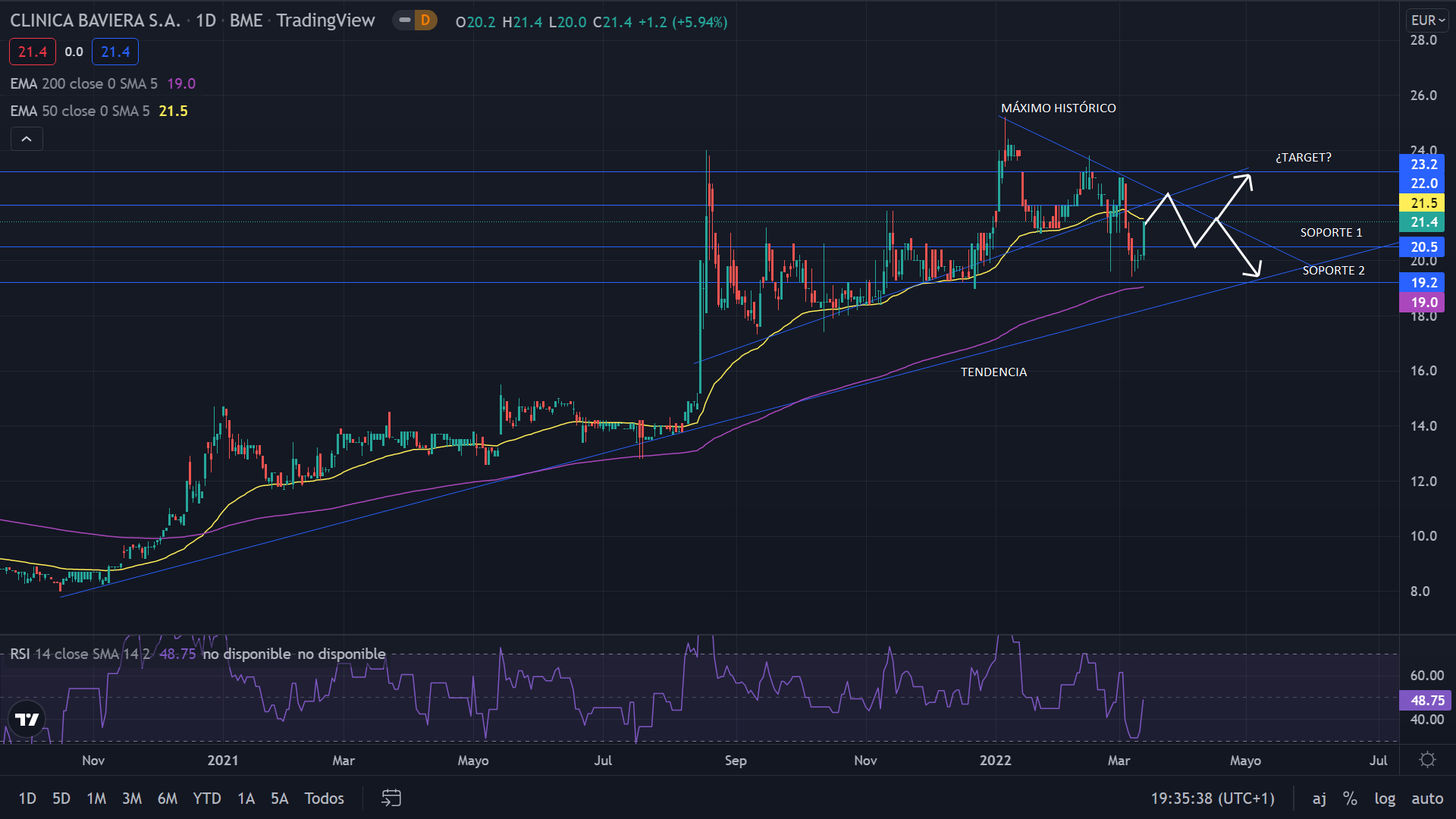Viewport: 1456px width, 819px height.
Task: Toggle log scale mode
Action: click(x=1385, y=798)
